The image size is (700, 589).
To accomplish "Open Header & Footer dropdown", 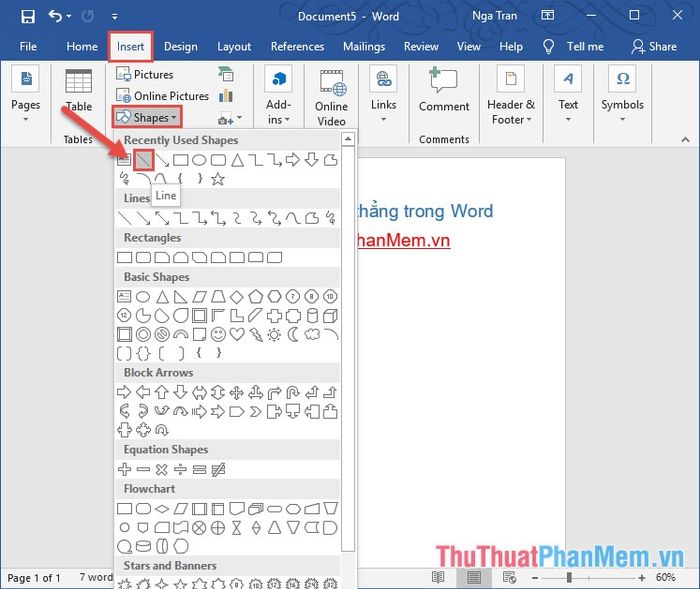I will [511, 96].
